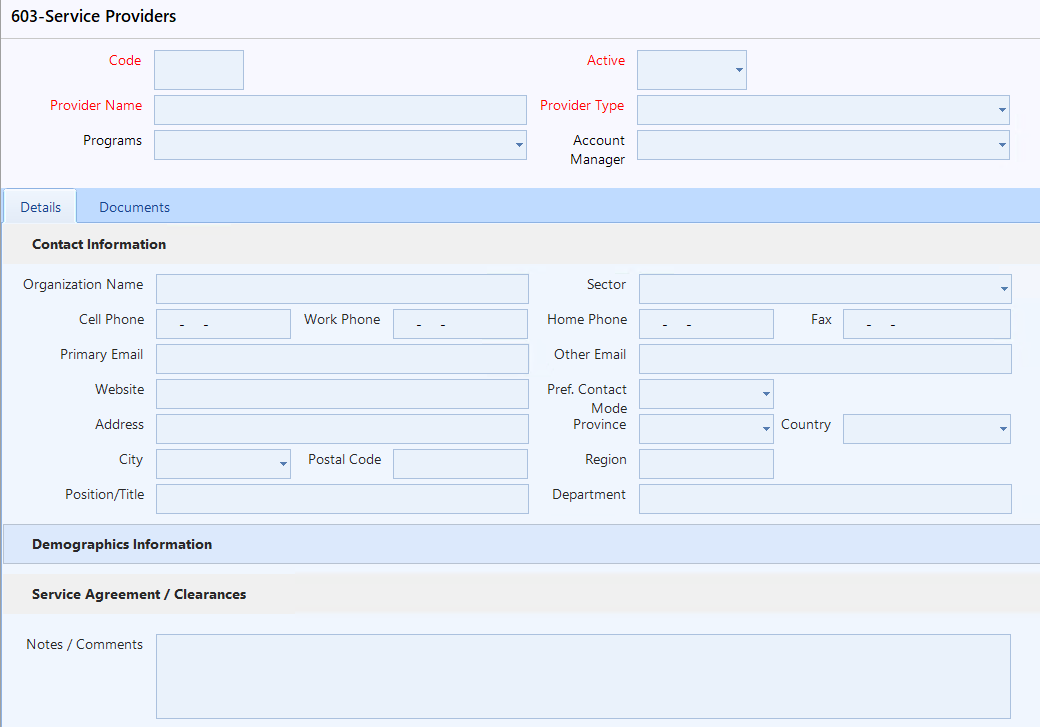Select the Home Phone field
Screen dimensions: 1040x727
point(706,324)
